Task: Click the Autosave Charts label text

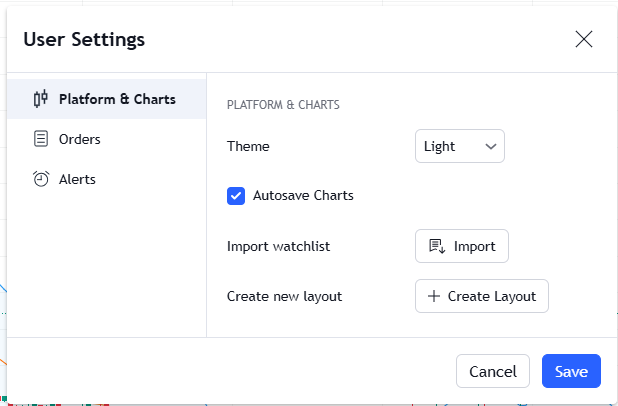Action: [x=303, y=196]
